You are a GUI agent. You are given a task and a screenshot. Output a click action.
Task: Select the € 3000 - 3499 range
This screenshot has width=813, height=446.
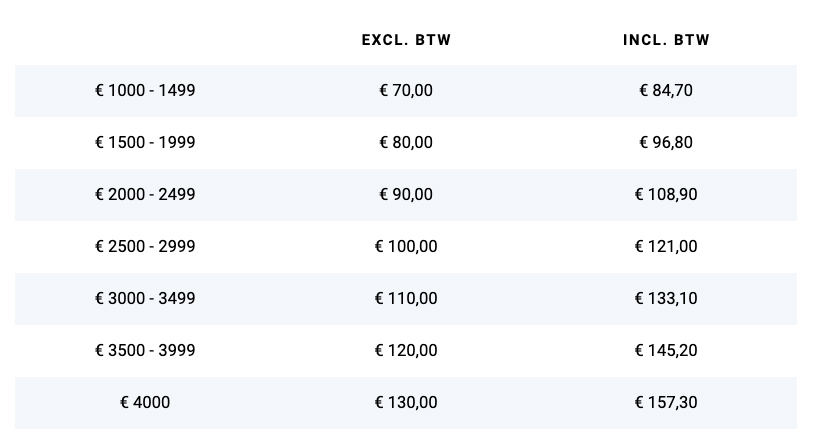point(145,298)
